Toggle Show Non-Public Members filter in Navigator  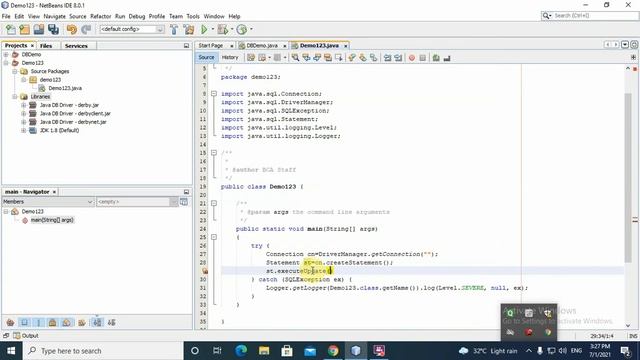[53, 322]
